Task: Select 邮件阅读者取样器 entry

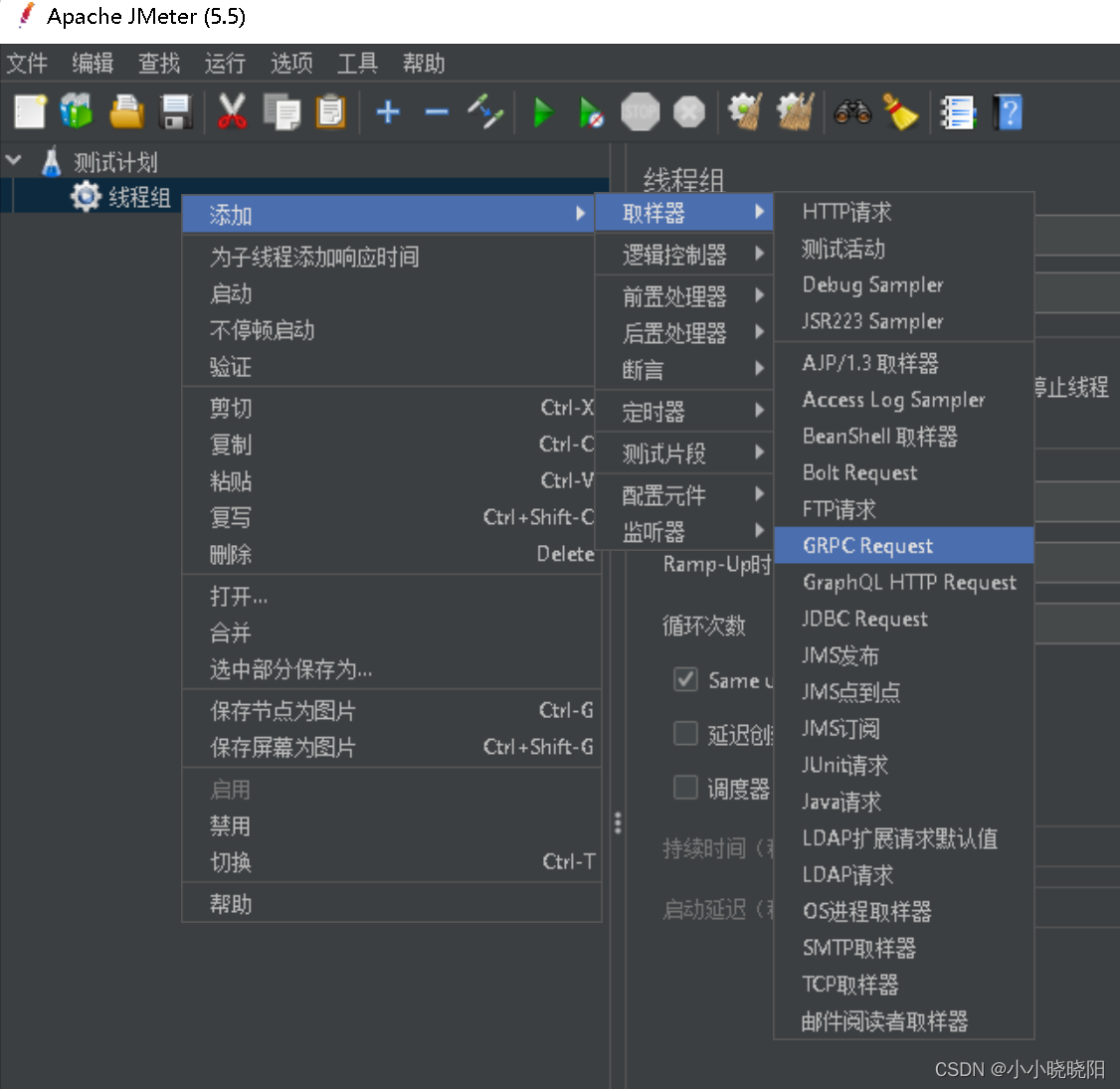Action: [x=904, y=1021]
